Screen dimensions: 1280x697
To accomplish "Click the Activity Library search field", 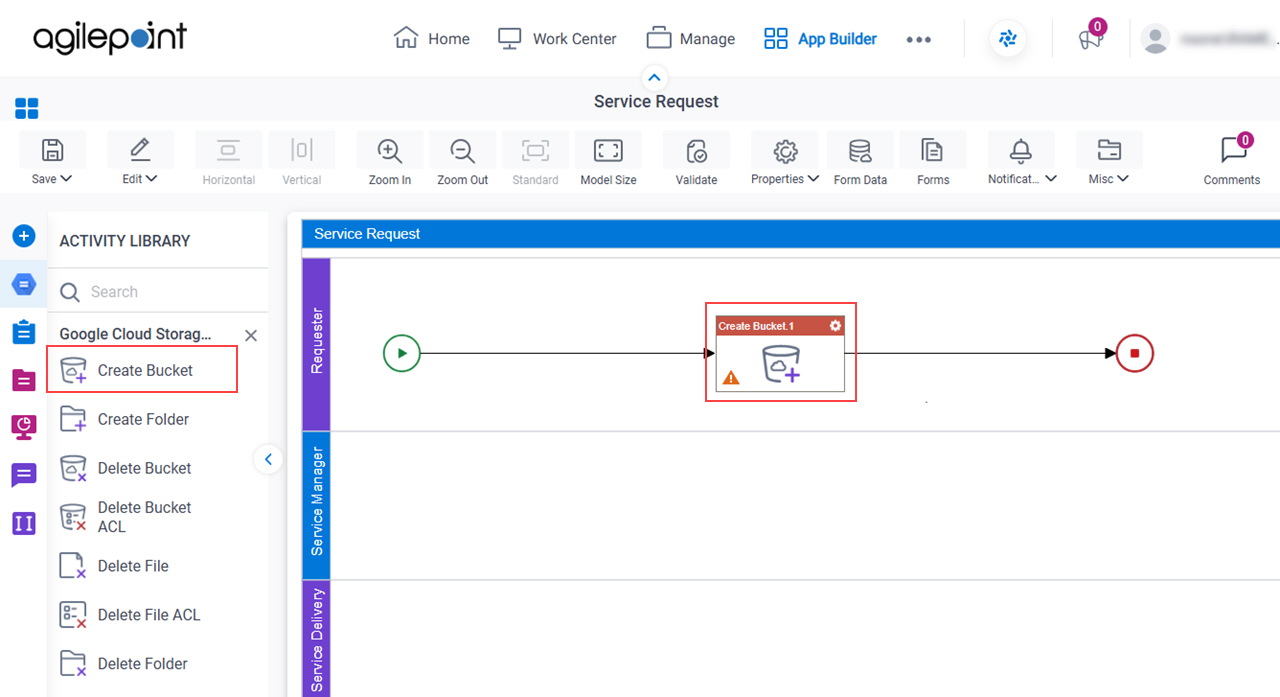I will [158, 292].
